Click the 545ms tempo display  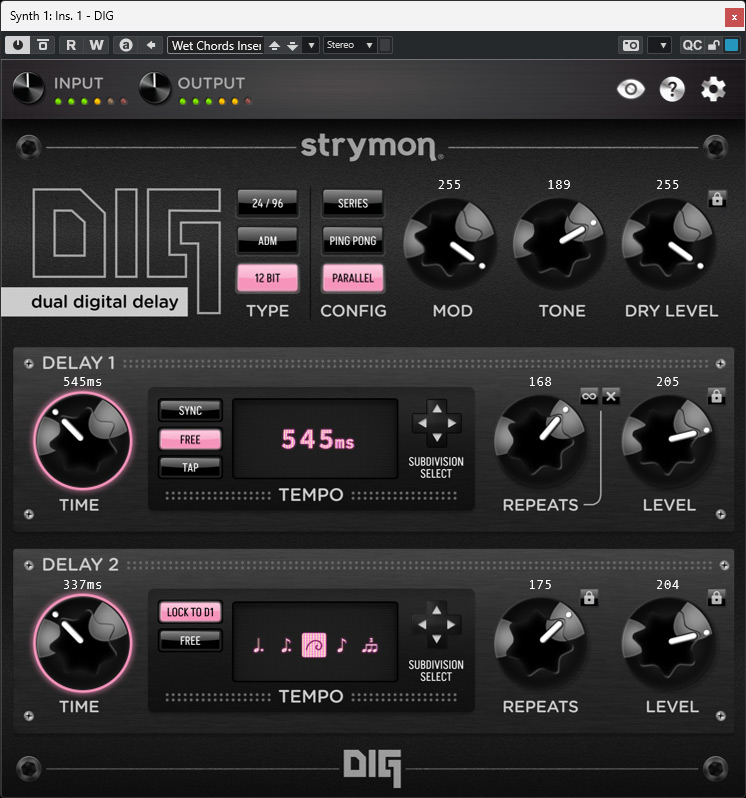click(316, 440)
